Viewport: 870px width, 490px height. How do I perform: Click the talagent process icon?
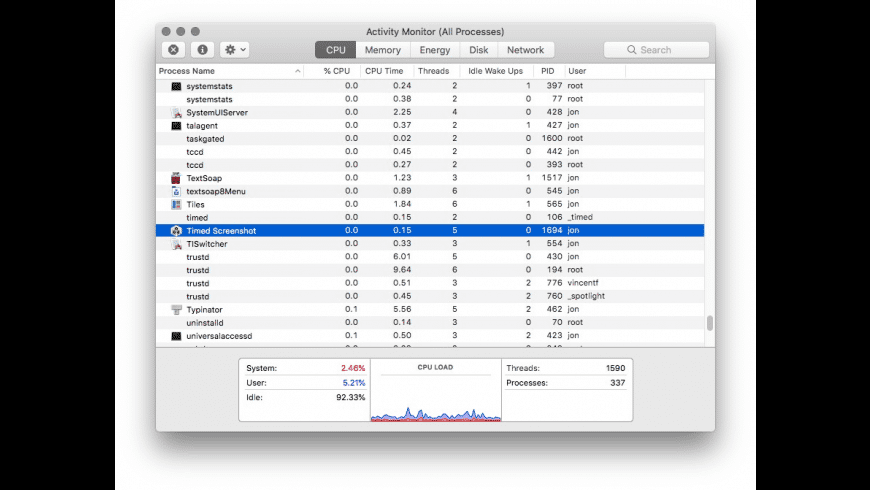(176, 125)
